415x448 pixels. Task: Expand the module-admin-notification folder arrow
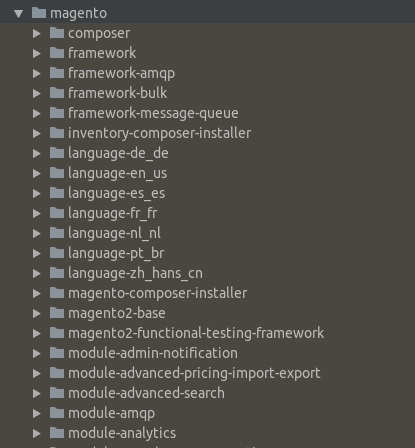(x=37, y=353)
